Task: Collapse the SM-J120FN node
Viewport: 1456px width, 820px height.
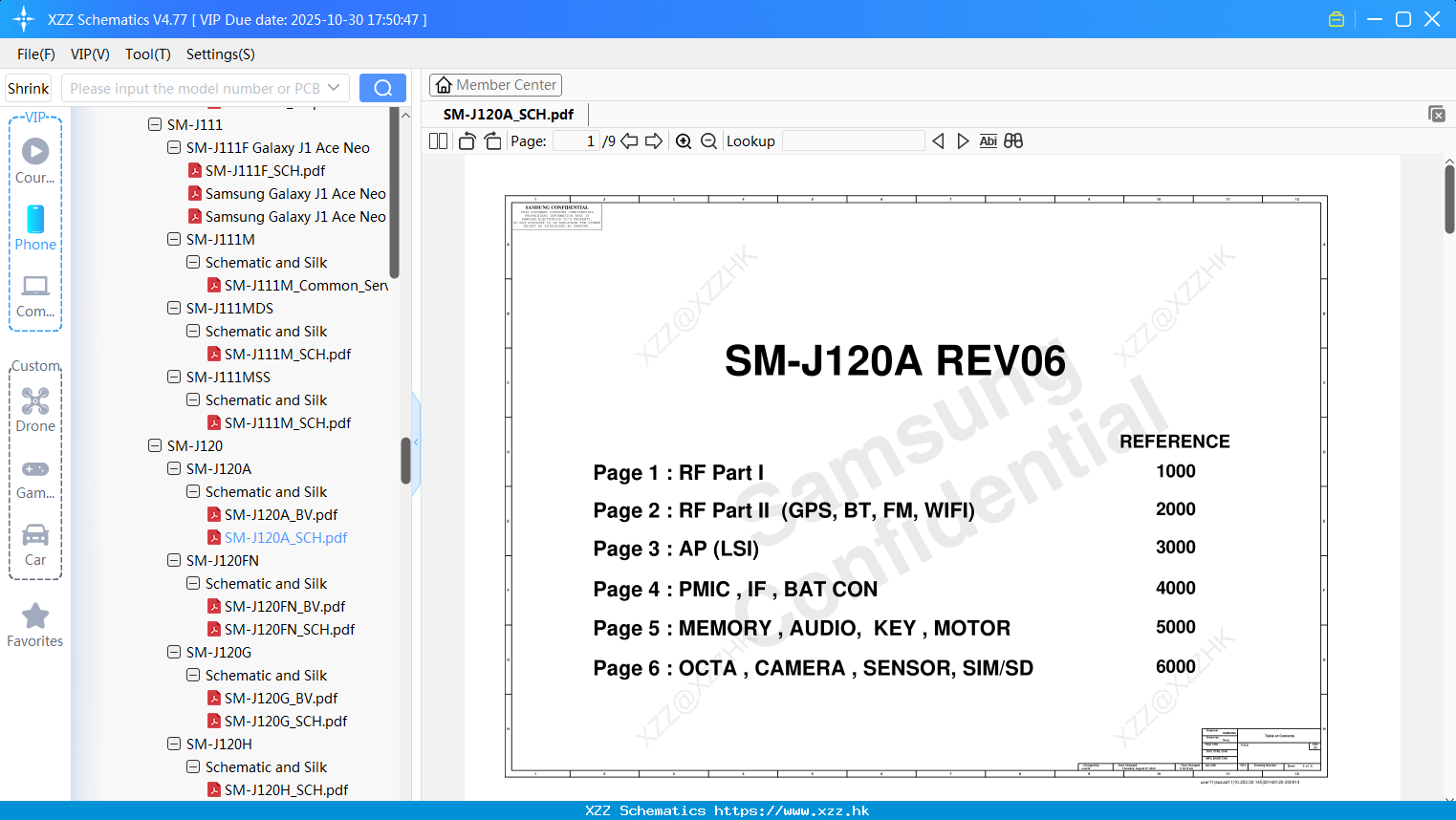Action: (x=174, y=560)
